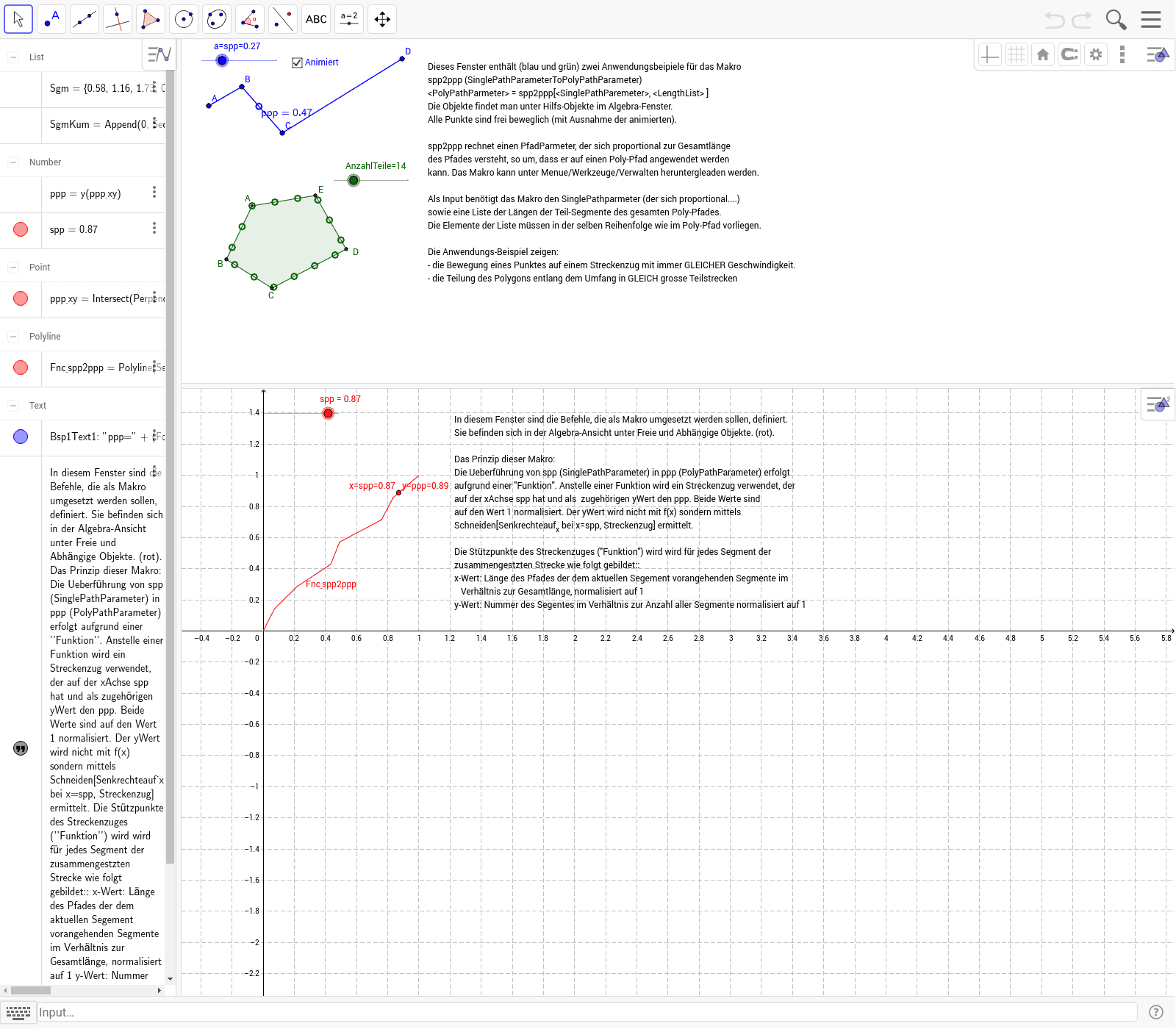Select the Ellipse tool
Viewport: 1176px width, 1029px height.
coord(217,19)
